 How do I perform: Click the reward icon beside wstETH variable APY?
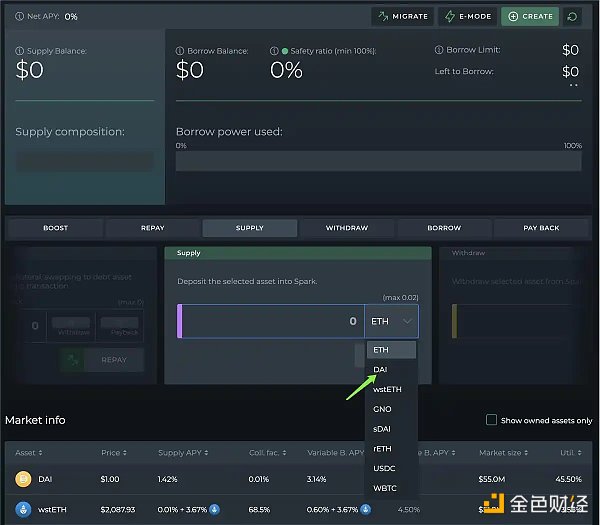[x=366, y=509]
